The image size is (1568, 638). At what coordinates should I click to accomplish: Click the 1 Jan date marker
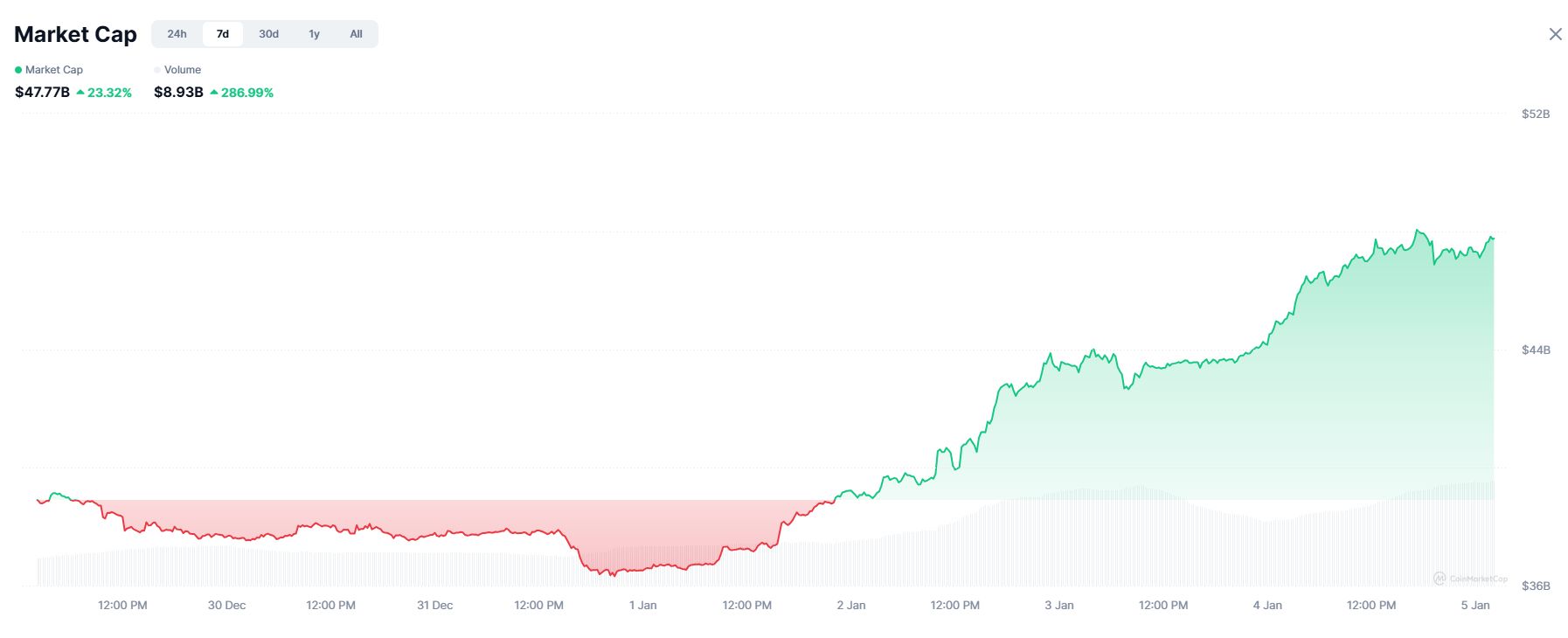point(642,605)
